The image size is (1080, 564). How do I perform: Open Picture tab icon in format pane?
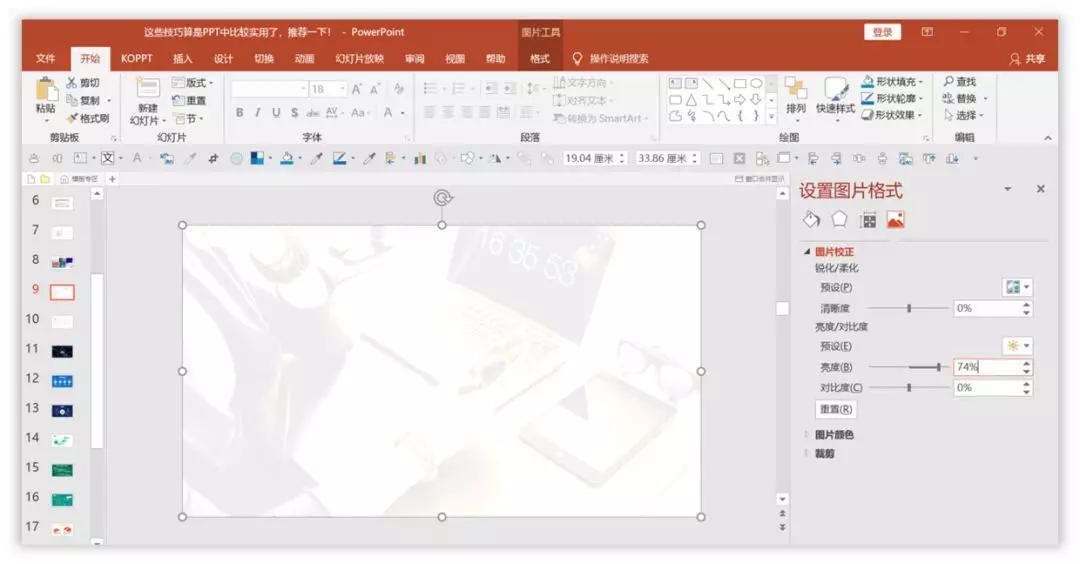[x=895, y=220]
